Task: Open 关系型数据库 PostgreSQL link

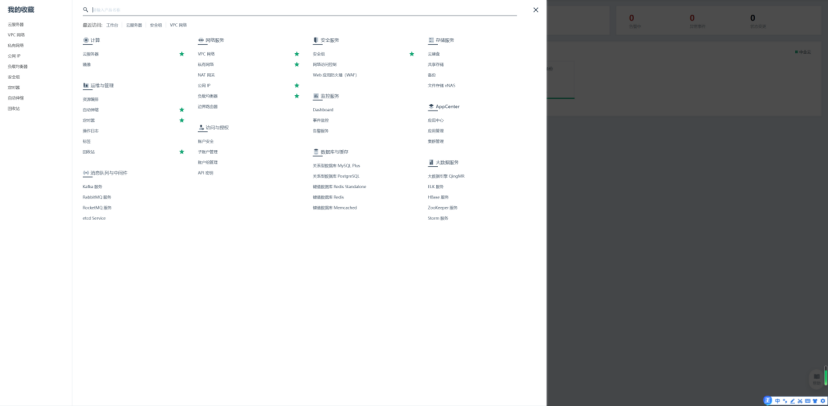Action: coord(336,176)
